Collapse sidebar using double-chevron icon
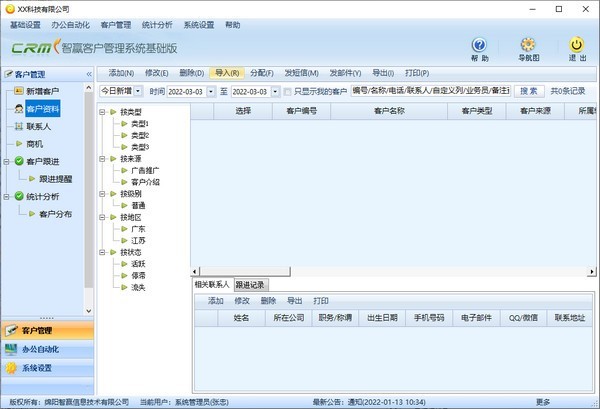 pyautogui.click(x=88, y=74)
